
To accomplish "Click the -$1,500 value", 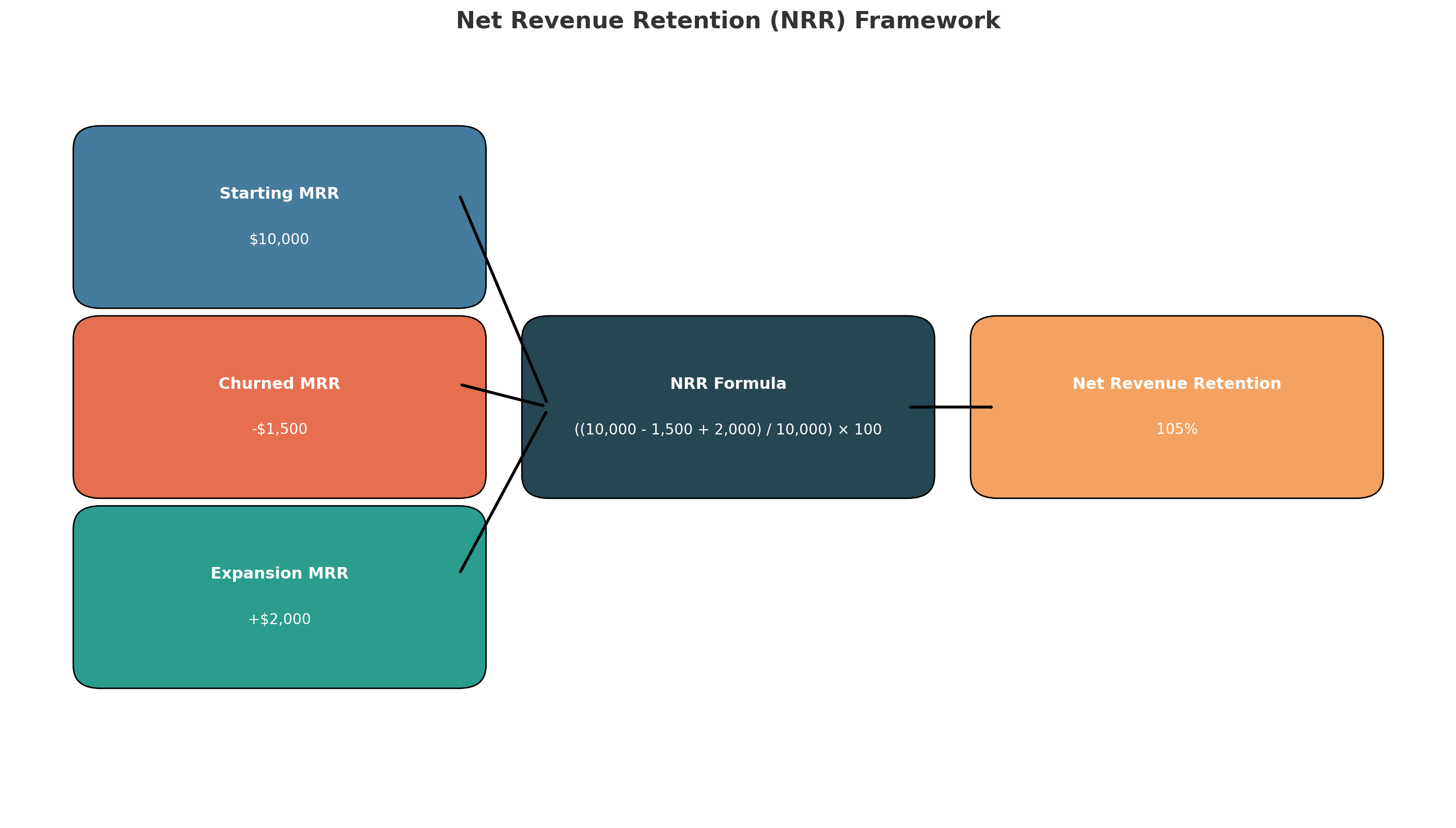I will [x=279, y=429].
